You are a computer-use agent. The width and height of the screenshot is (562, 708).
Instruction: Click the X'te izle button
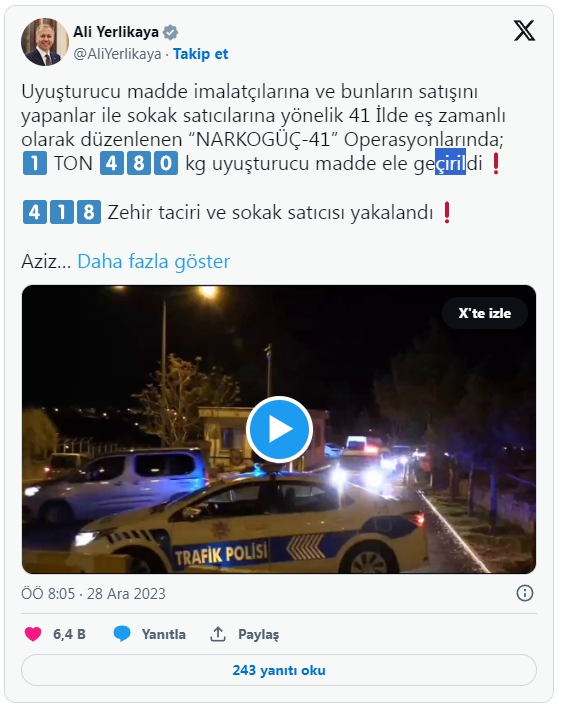coord(484,313)
